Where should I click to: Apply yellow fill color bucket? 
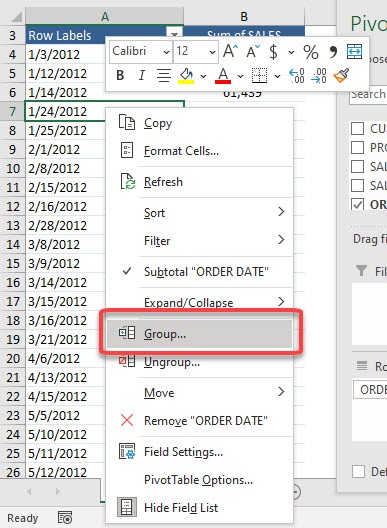point(186,76)
